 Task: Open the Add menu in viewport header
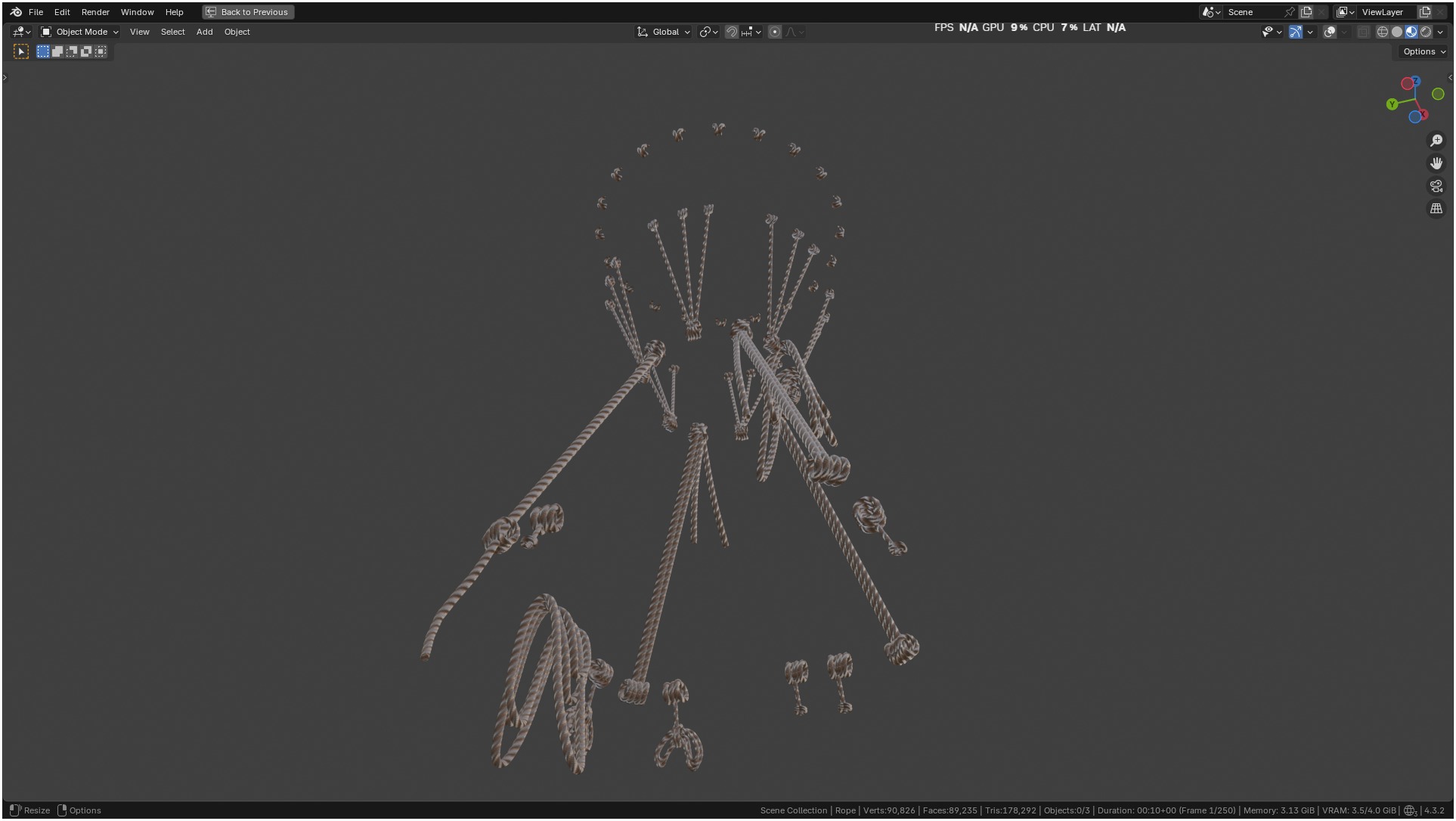coord(204,32)
